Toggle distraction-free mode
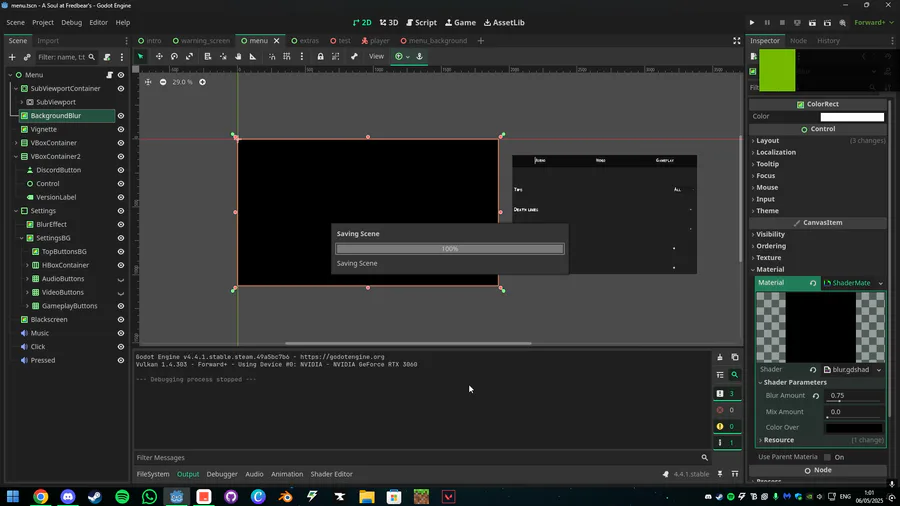Viewport: 900px width, 506px height. click(x=737, y=41)
